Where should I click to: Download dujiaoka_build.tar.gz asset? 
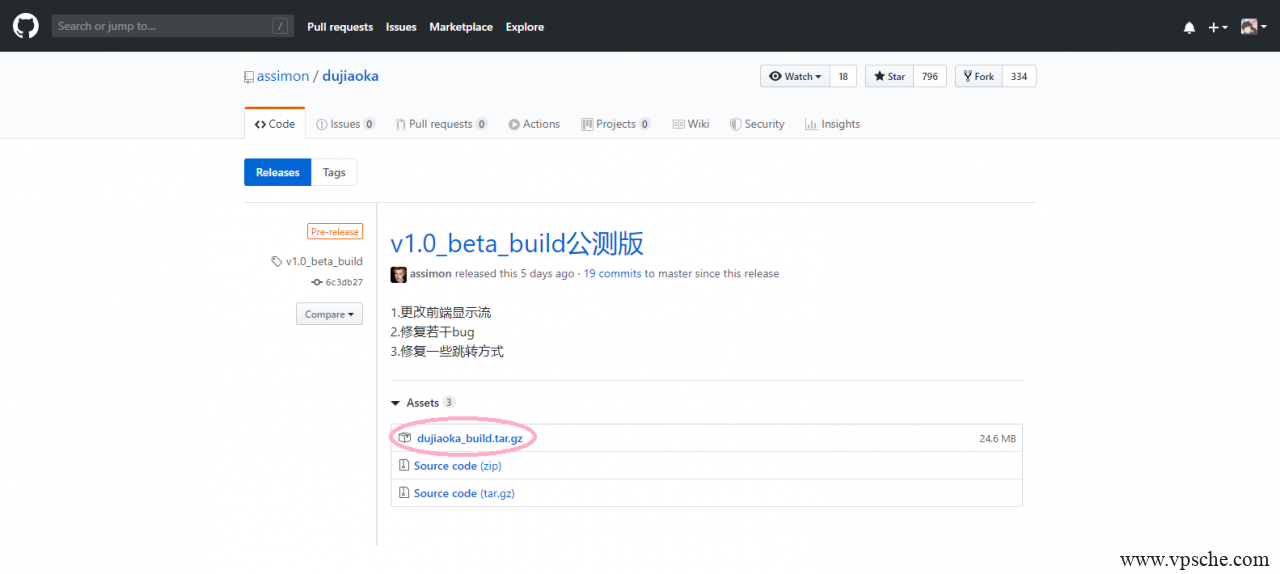(469, 438)
